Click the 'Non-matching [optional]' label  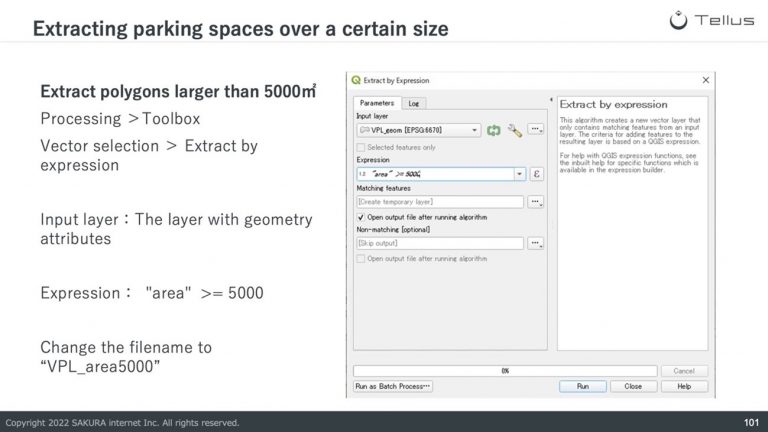click(393, 229)
